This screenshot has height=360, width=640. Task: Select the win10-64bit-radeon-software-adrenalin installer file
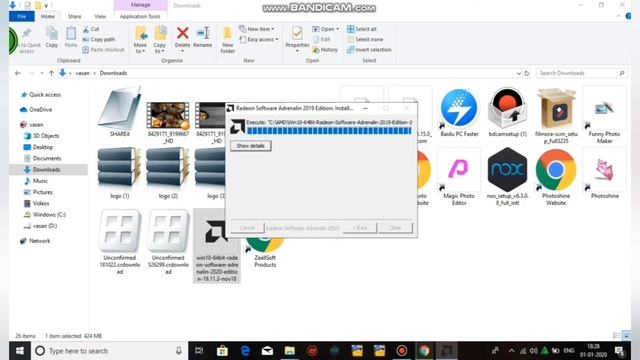tap(217, 246)
